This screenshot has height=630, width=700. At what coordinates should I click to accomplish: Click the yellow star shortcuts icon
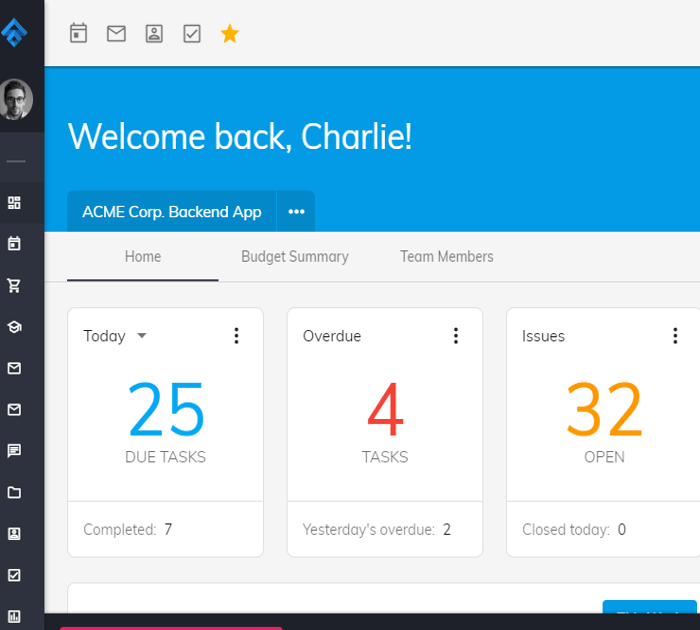tap(230, 34)
